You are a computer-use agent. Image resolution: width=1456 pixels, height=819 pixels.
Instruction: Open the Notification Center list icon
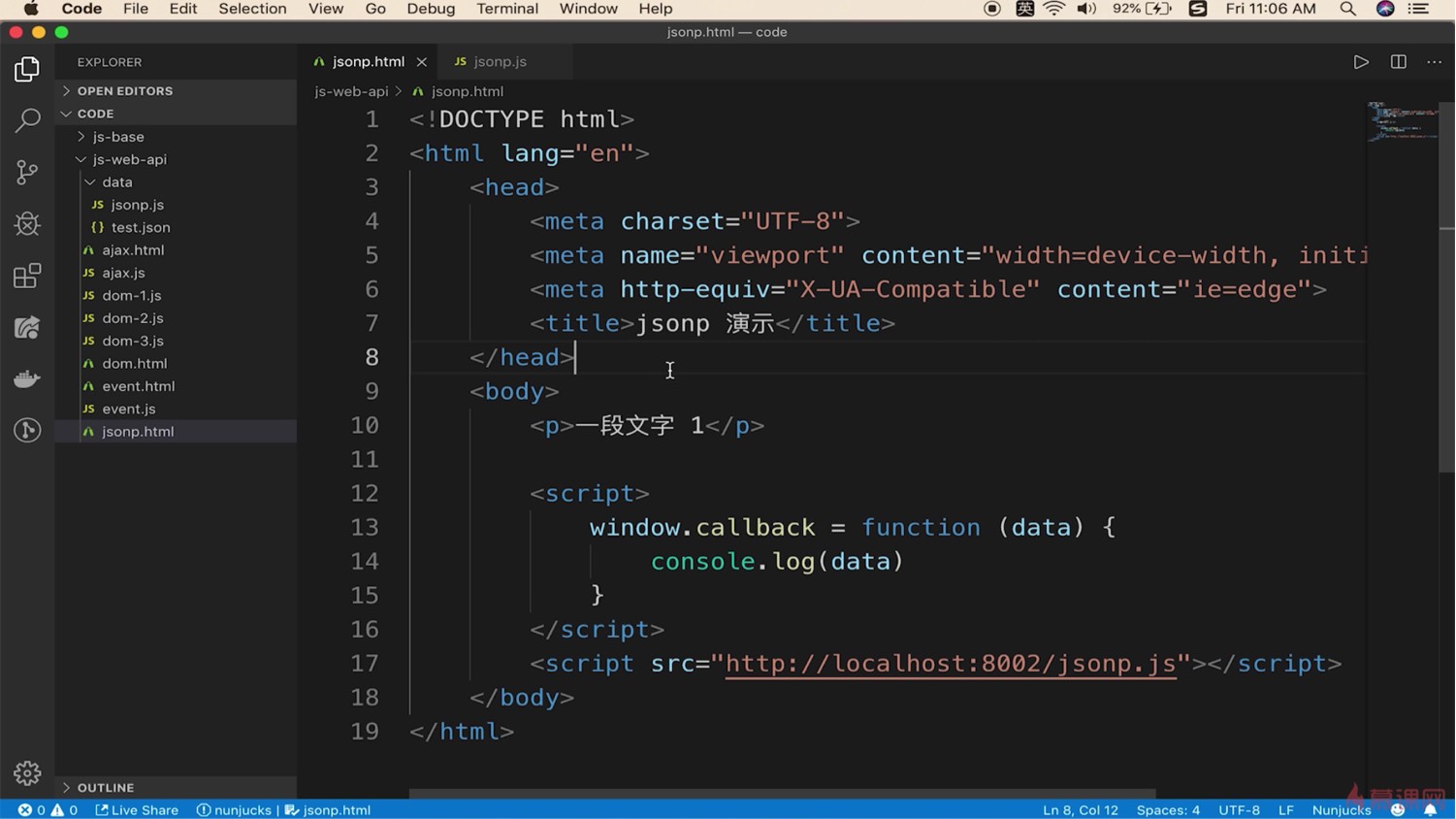click(x=1418, y=9)
